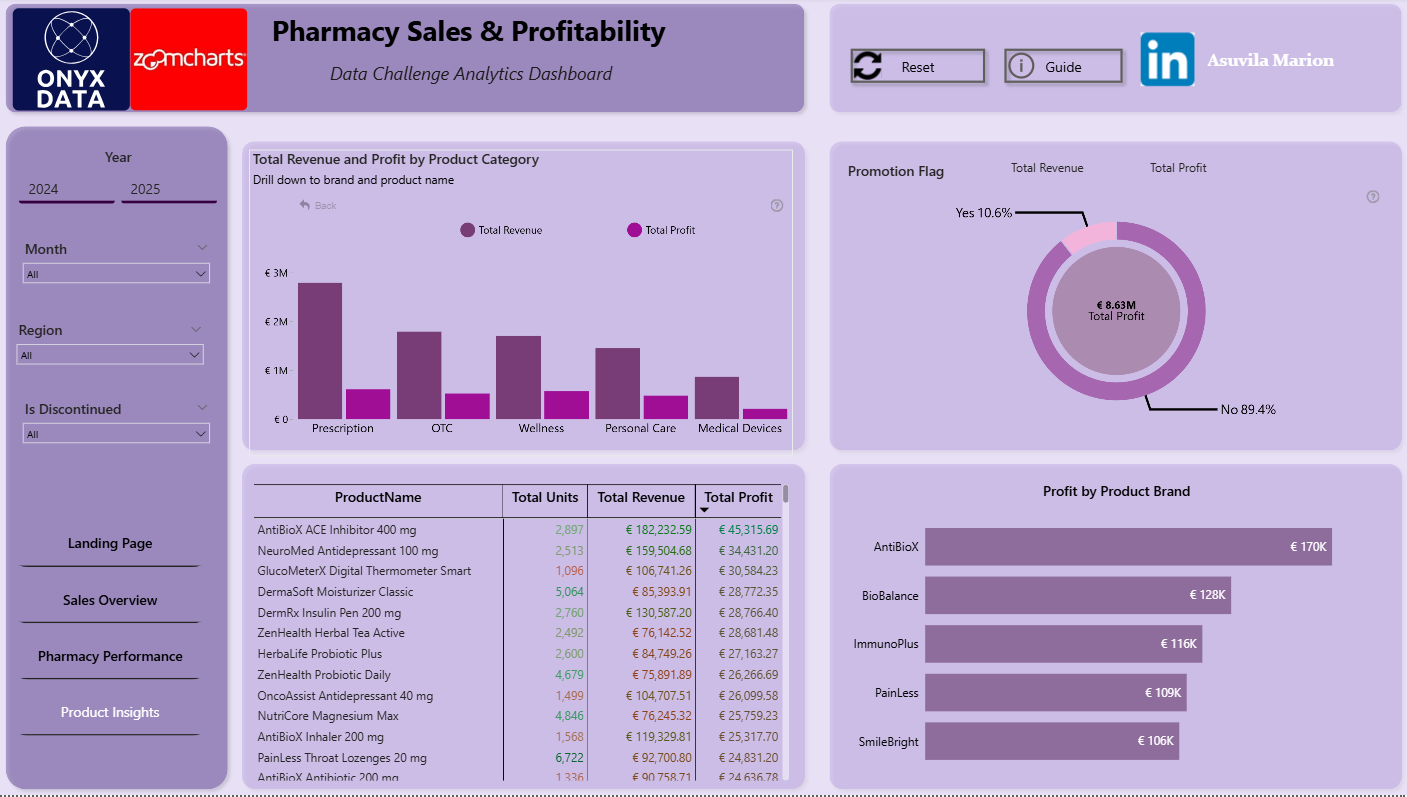The height and width of the screenshot is (797, 1407).
Task: Open the Month dropdown
Action: coord(116,274)
